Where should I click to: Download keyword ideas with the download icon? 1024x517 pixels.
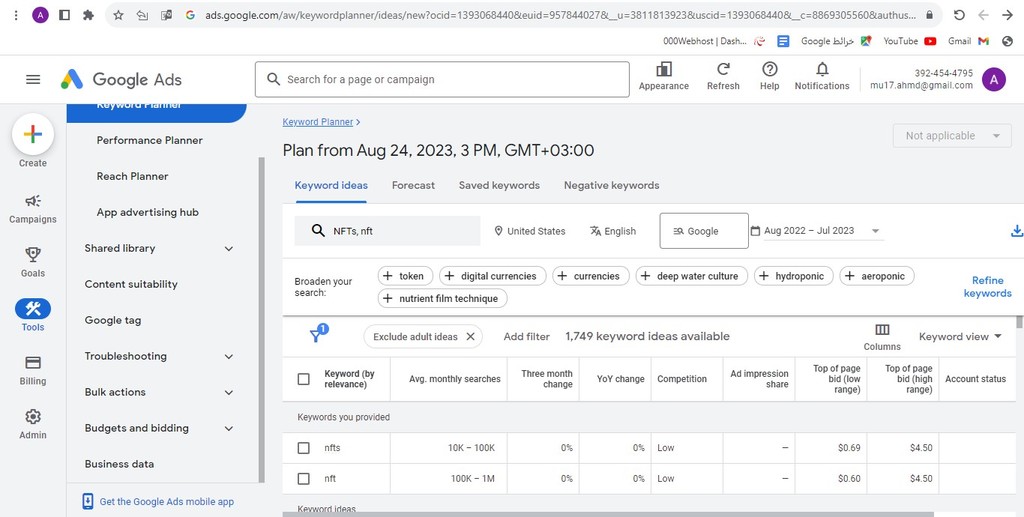tap(1016, 231)
